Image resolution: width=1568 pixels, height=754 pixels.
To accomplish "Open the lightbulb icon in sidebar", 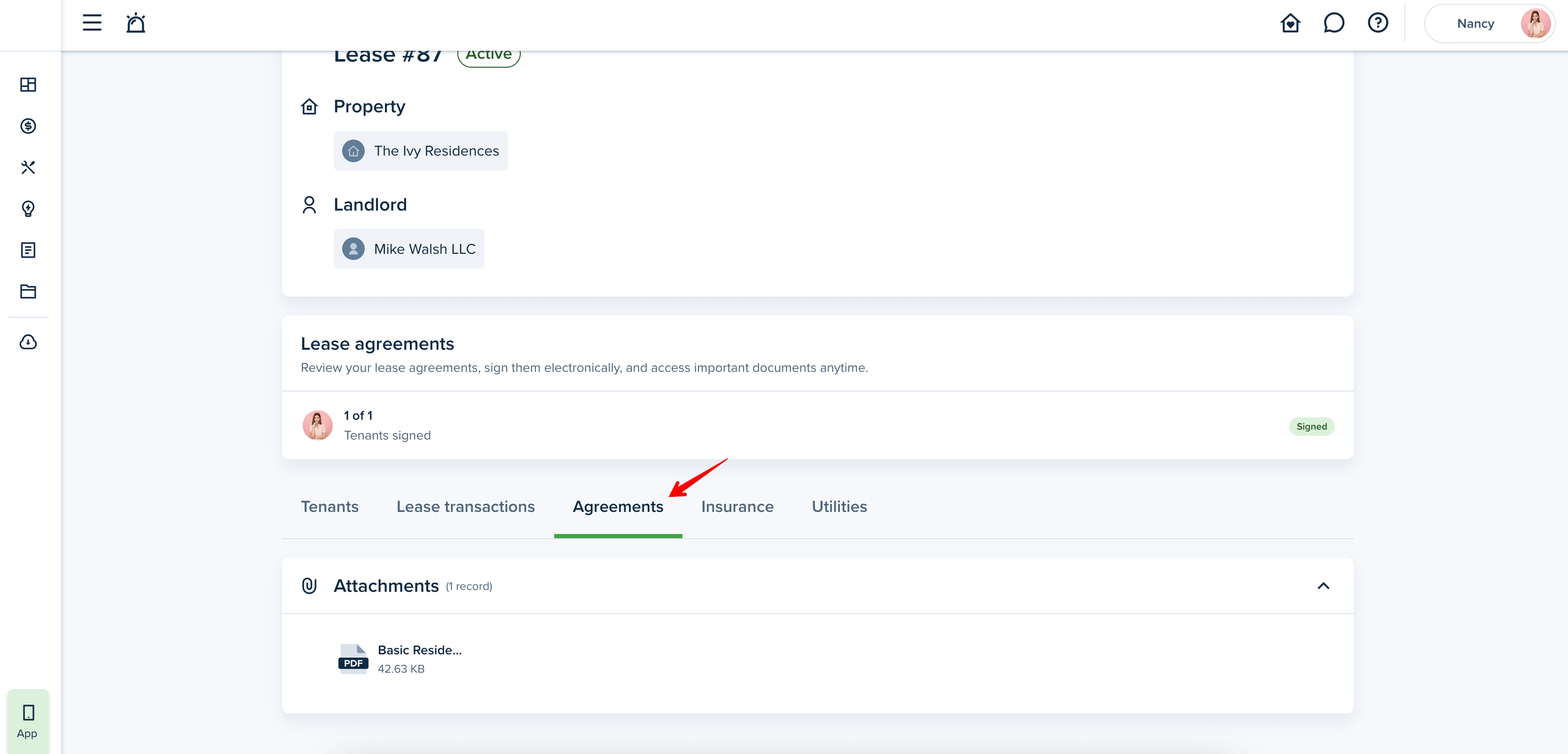I will (x=28, y=209).
